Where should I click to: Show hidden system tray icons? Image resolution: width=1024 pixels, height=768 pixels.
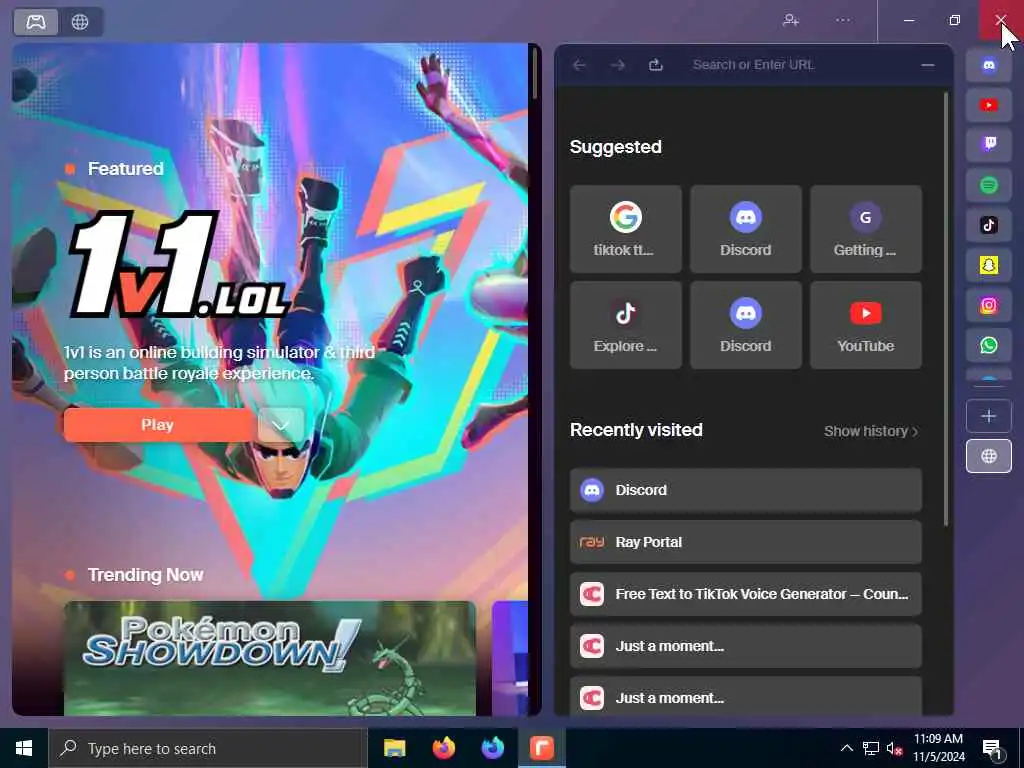pyautogui.click(x=846, y=748)
